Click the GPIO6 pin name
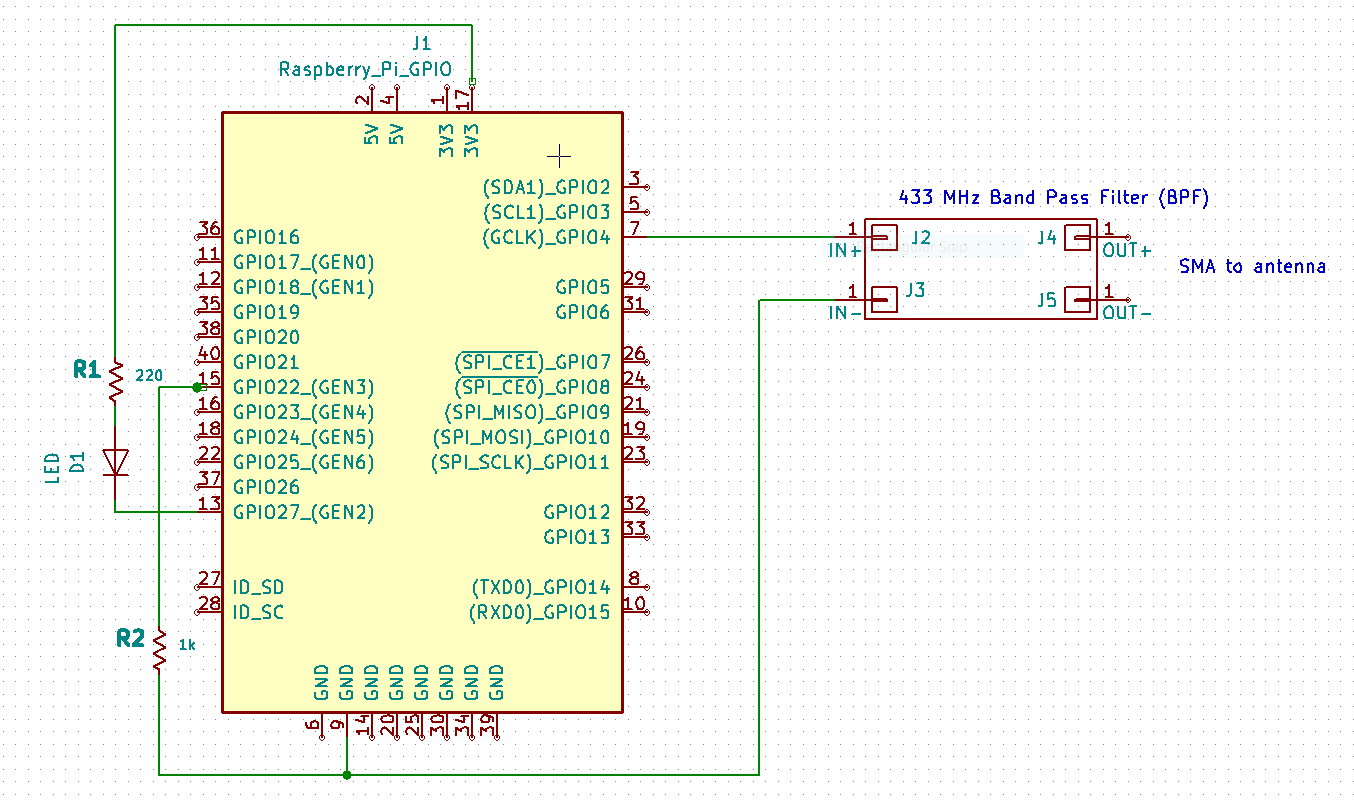 (x=583, y=313)
